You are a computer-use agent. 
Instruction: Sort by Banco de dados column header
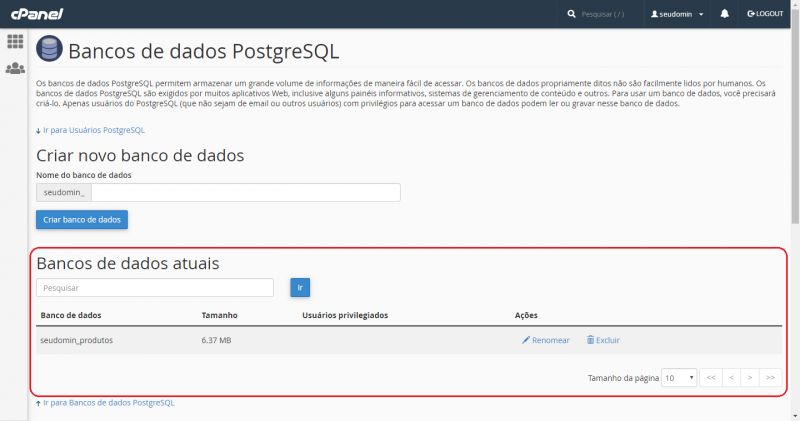pyautogui.click(x=71, y=315)
